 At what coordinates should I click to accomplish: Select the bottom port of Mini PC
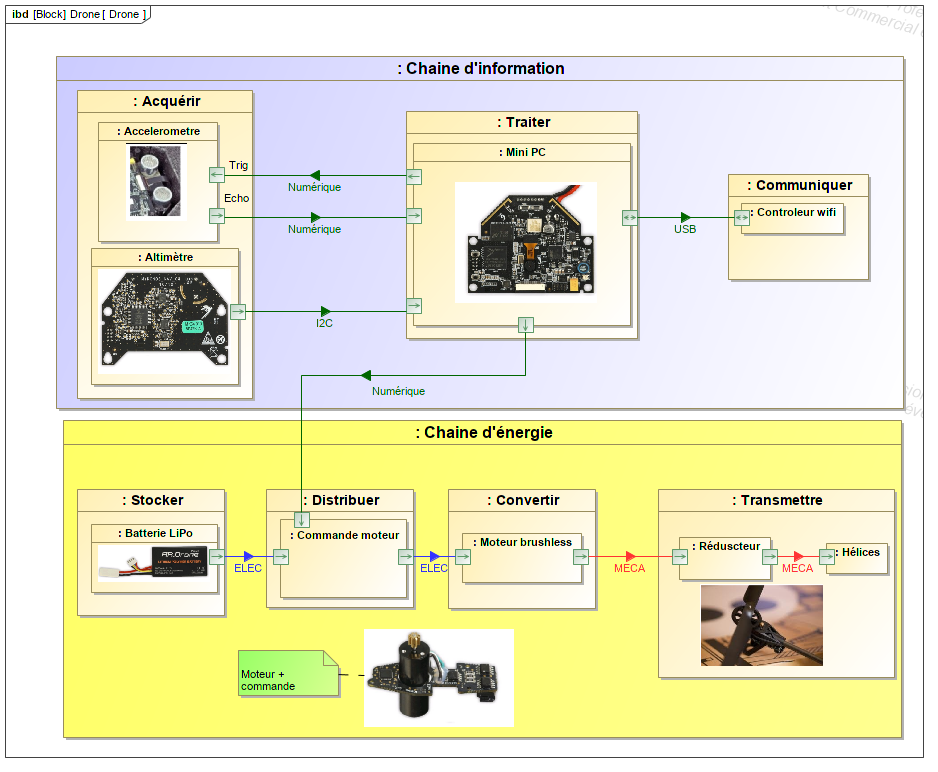(x=526, y=324)
